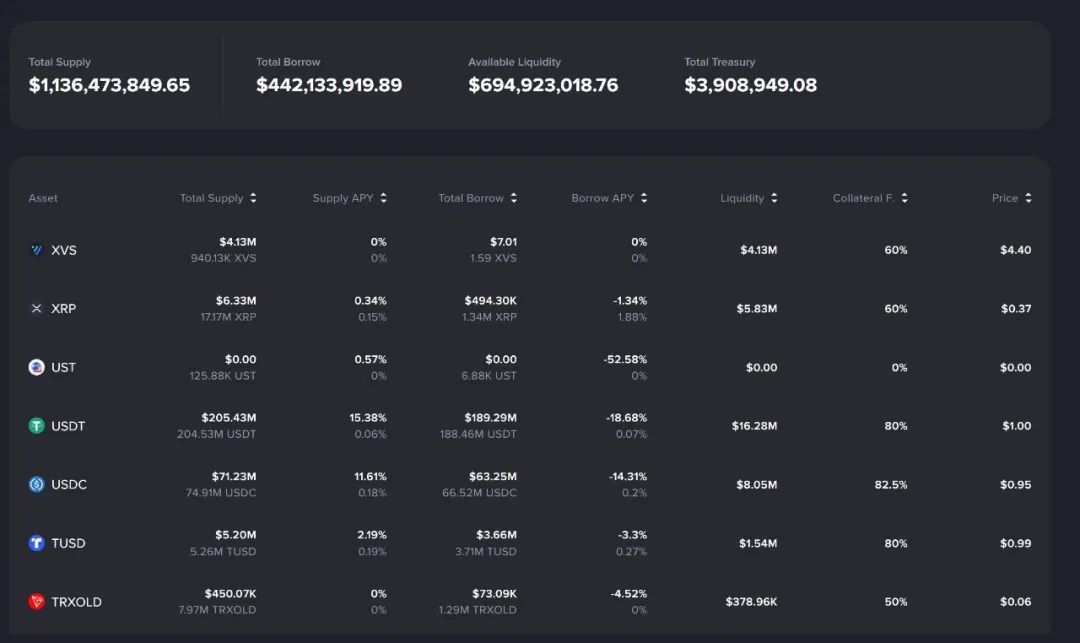Click the USDT token icon
The height and width of the screenshot is (643, 1080).
(37, 426)
